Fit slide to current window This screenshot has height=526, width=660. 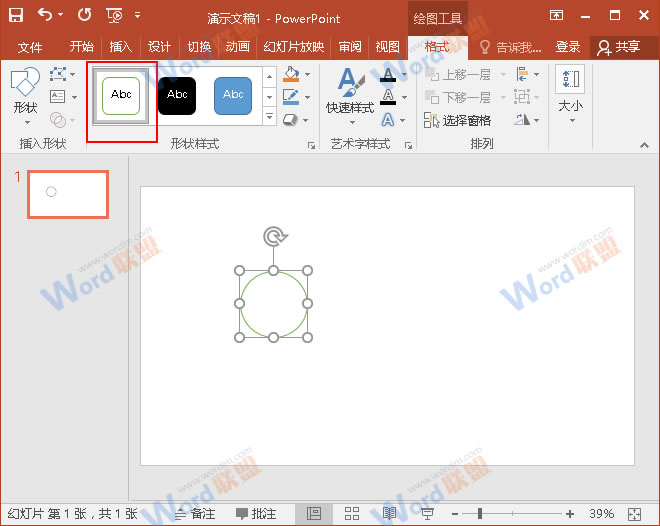tap(632, 513)
